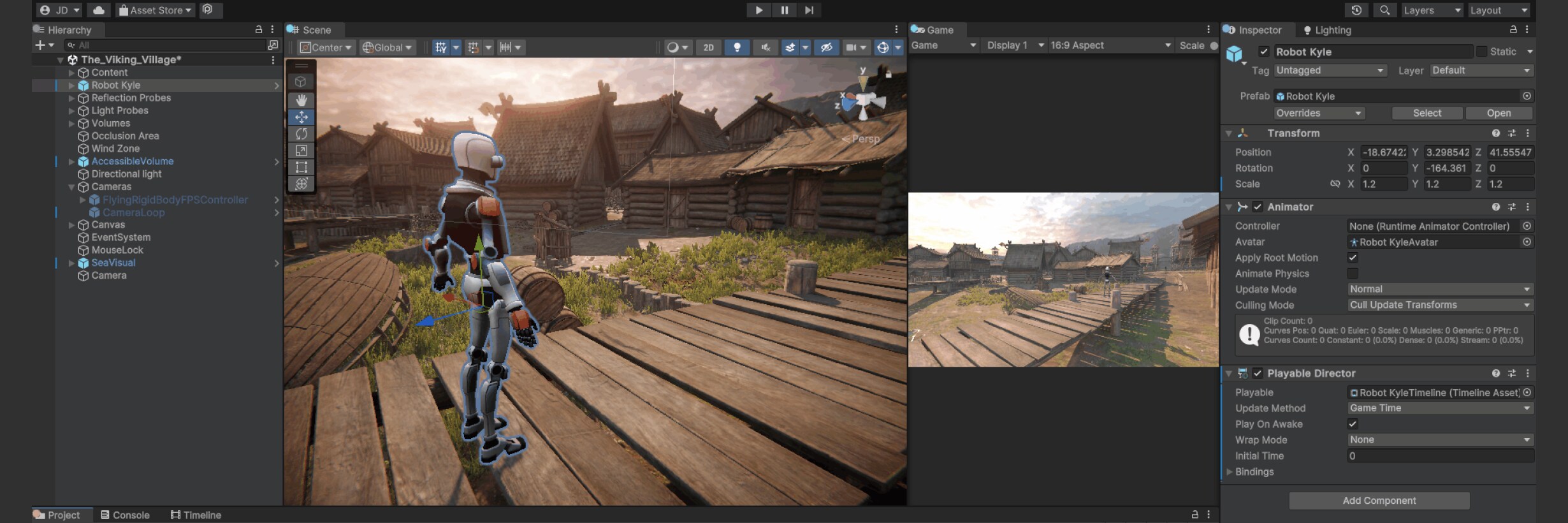
Task: Select the Rotate tool in Scene view
Action: 301,134
